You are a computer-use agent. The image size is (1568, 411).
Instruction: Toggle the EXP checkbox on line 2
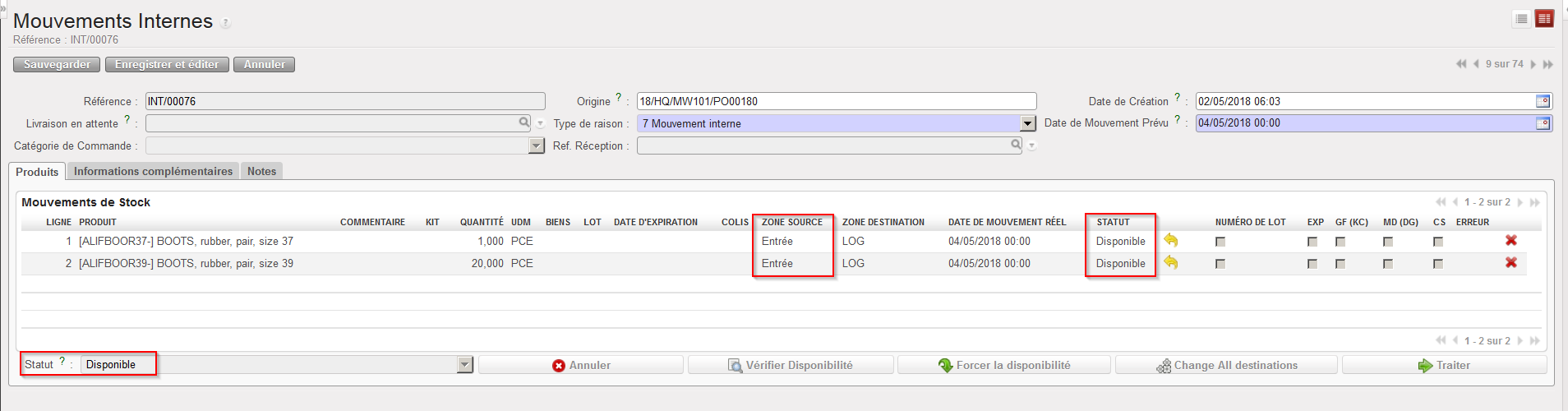(x=1312, y=264)
